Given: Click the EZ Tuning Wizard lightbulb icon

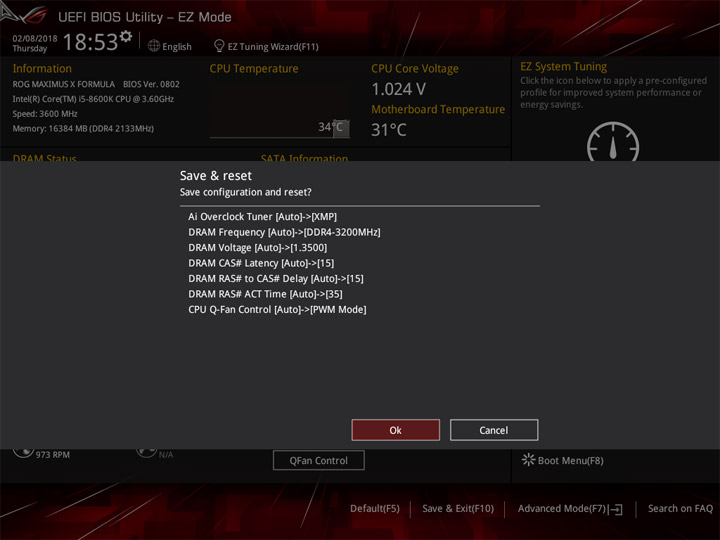Looking at the screenshot, I should (x=219, y=46).
